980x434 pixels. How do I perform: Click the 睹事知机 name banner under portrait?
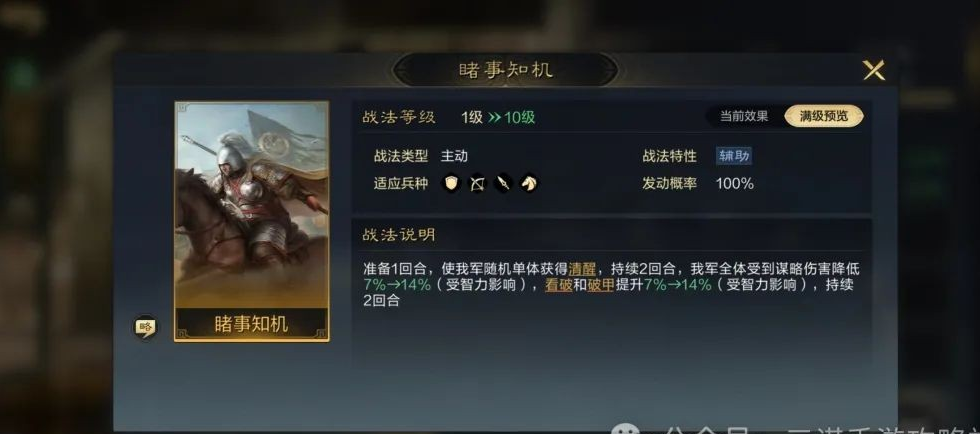[x=252, y=324]
